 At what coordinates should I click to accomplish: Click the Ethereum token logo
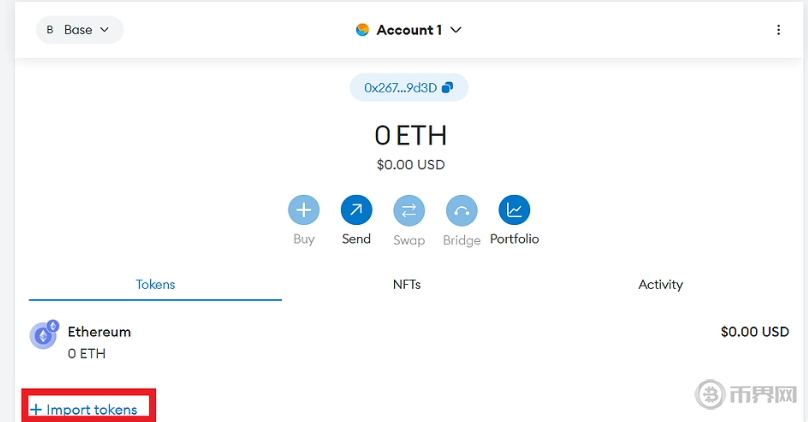44,335
